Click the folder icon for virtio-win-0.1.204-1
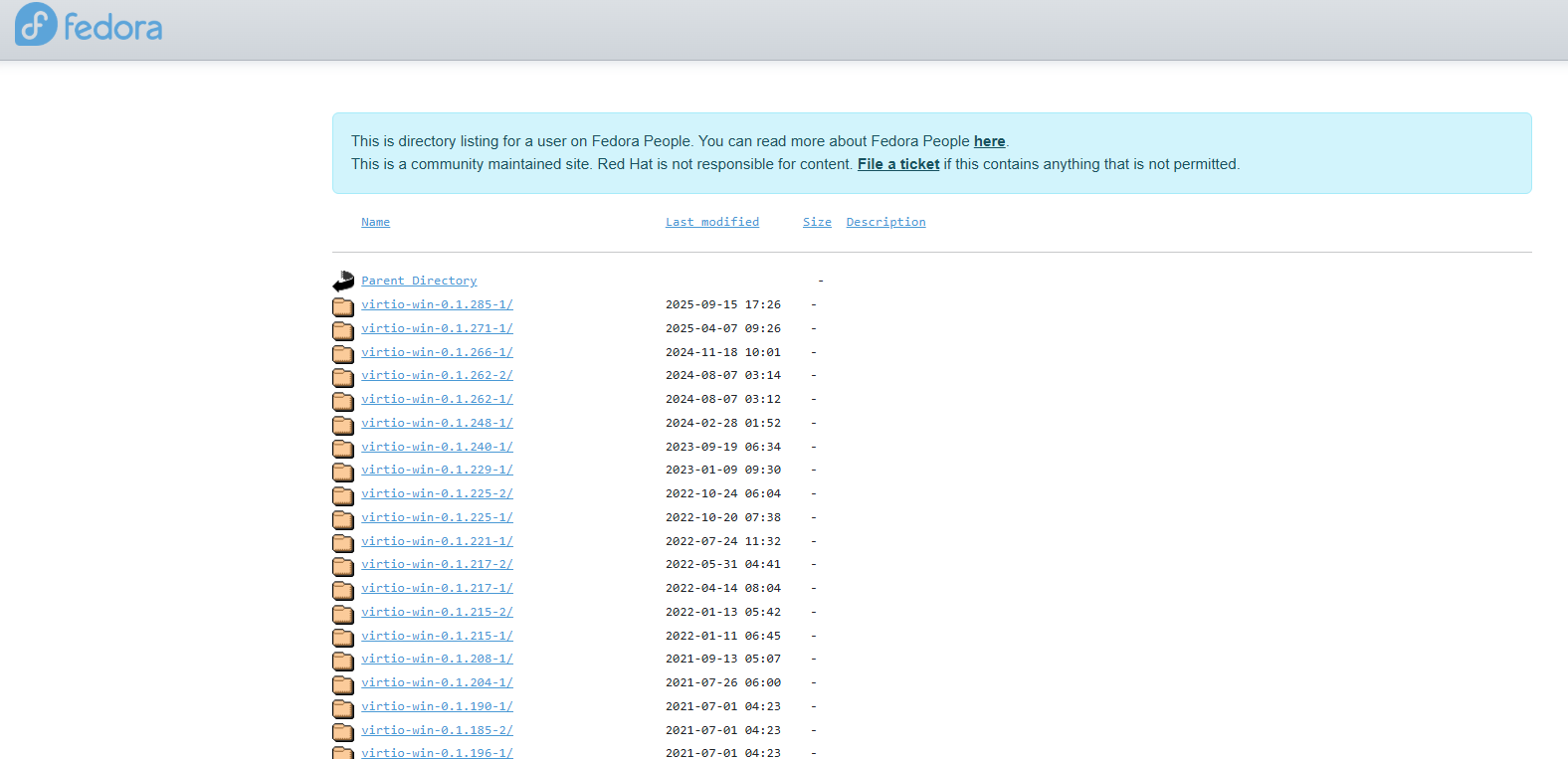Viewport: 1568px width, 759px height. 343,683
